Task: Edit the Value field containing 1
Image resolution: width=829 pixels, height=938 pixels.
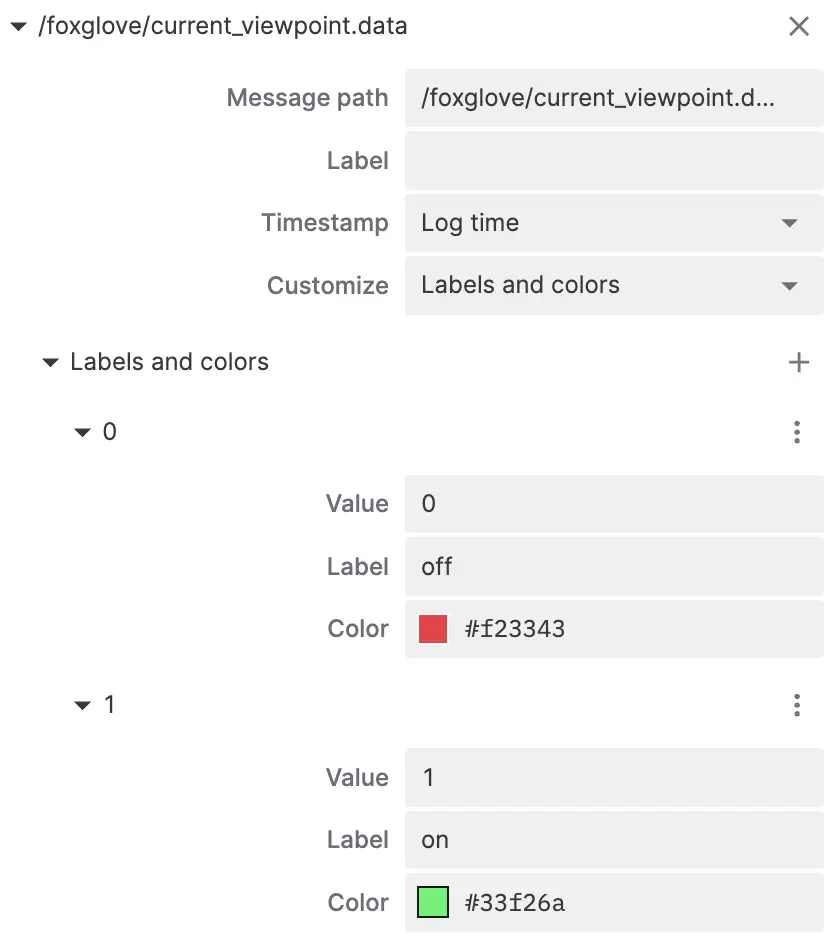Action: (613, 778)
